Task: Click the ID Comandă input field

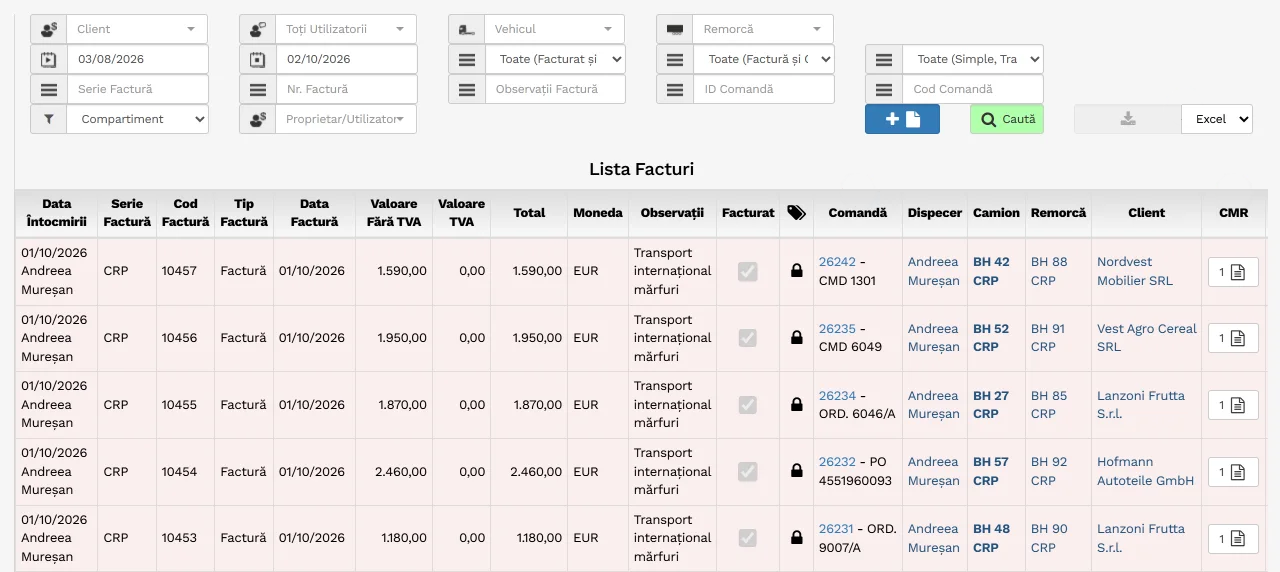Action: pyautogui.click(x=763, y=89)
